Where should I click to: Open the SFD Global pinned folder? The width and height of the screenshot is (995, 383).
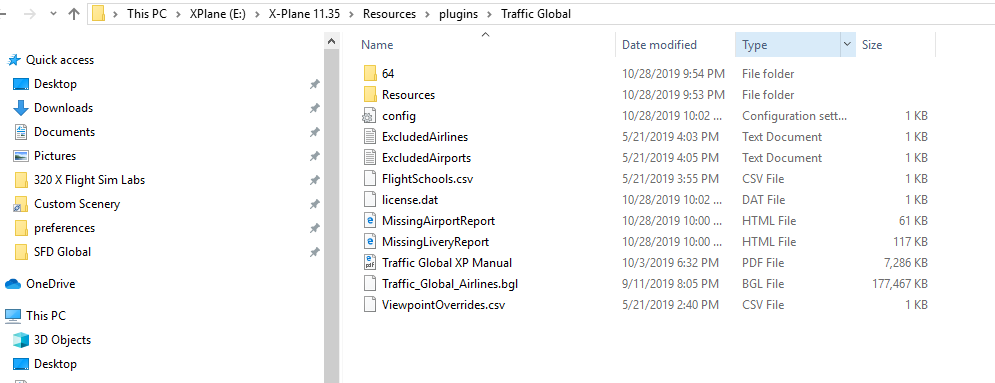point(62,252)
